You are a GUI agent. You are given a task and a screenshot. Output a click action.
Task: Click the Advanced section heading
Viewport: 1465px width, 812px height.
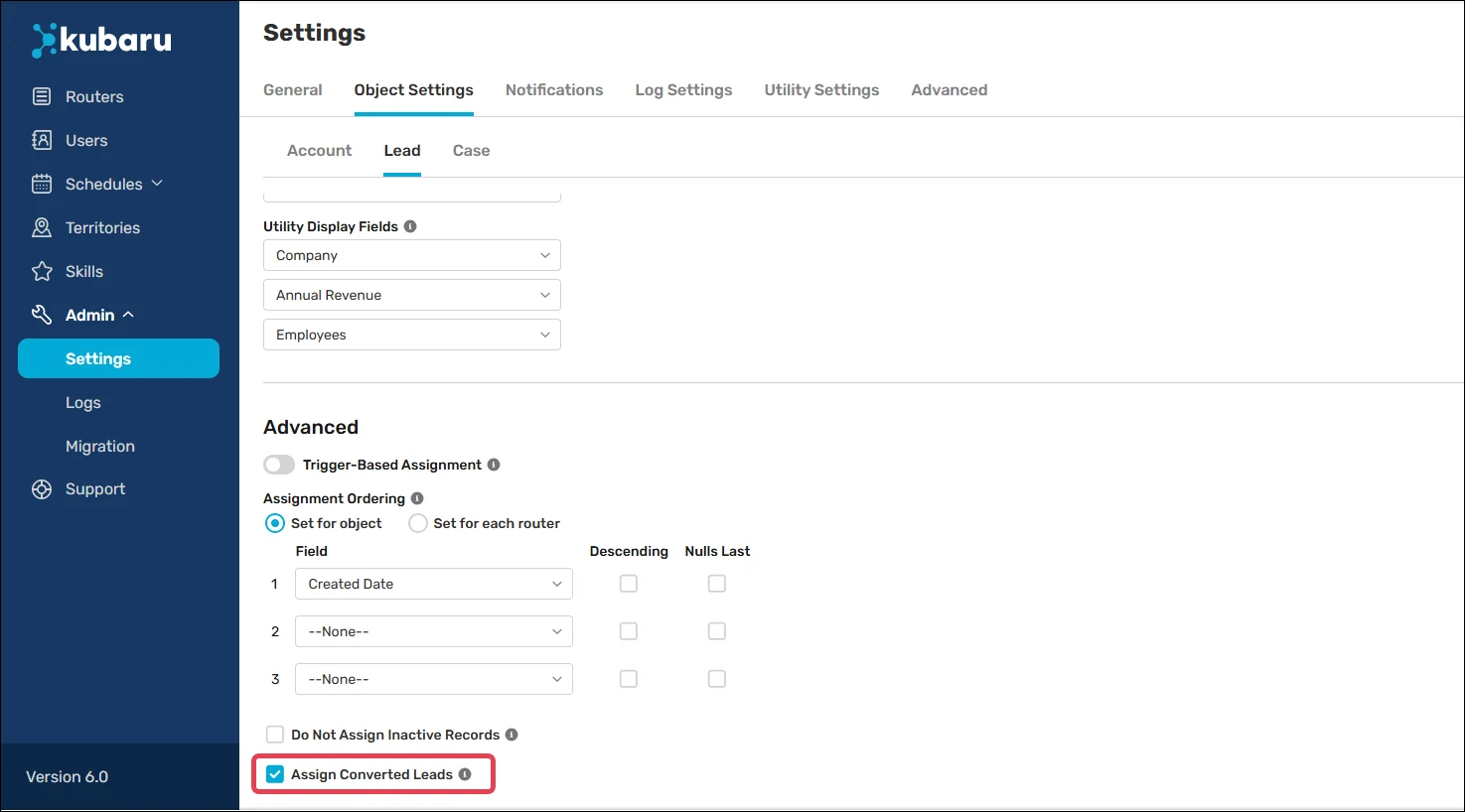coord(311,427)
